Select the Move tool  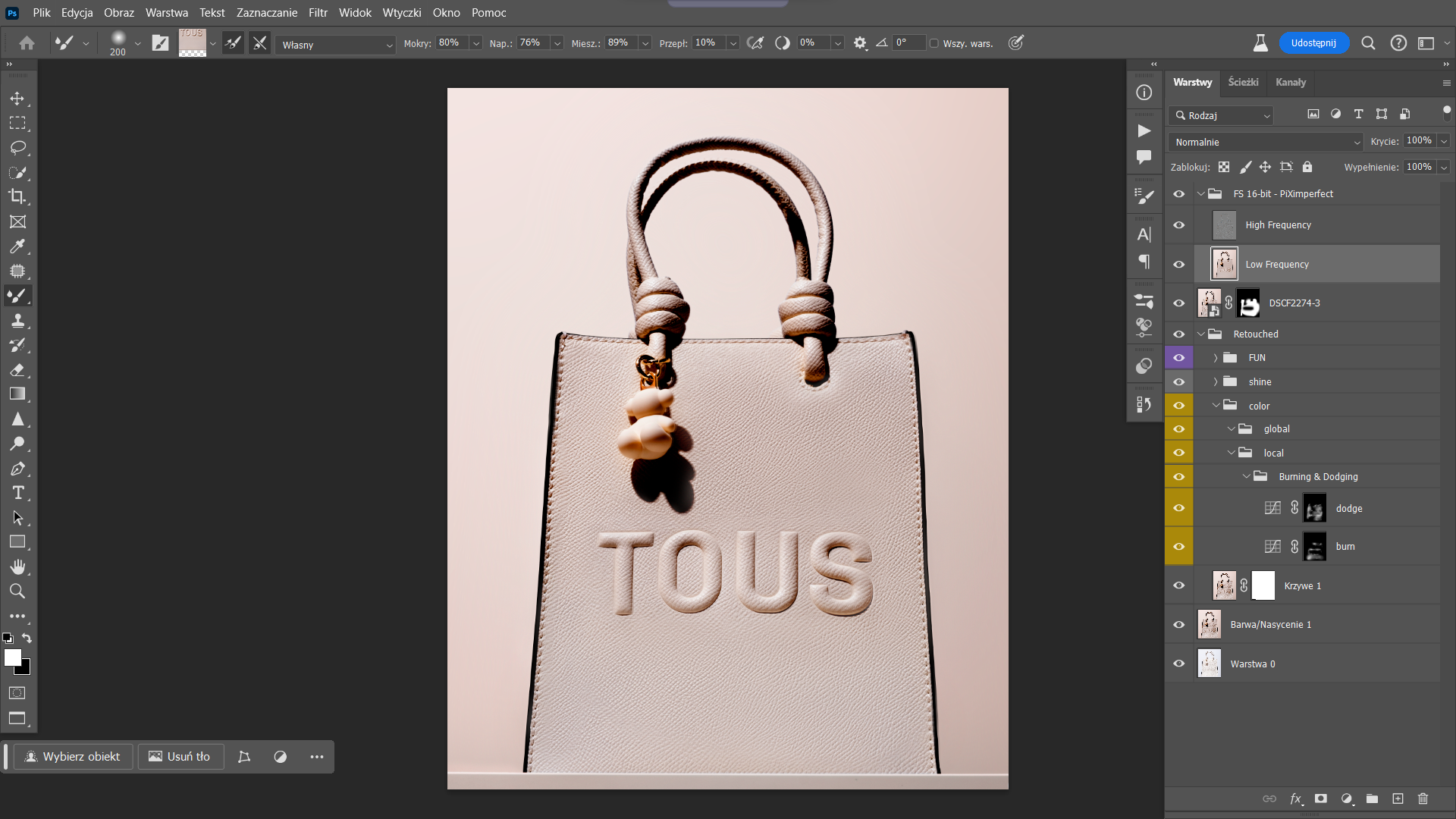17,99
